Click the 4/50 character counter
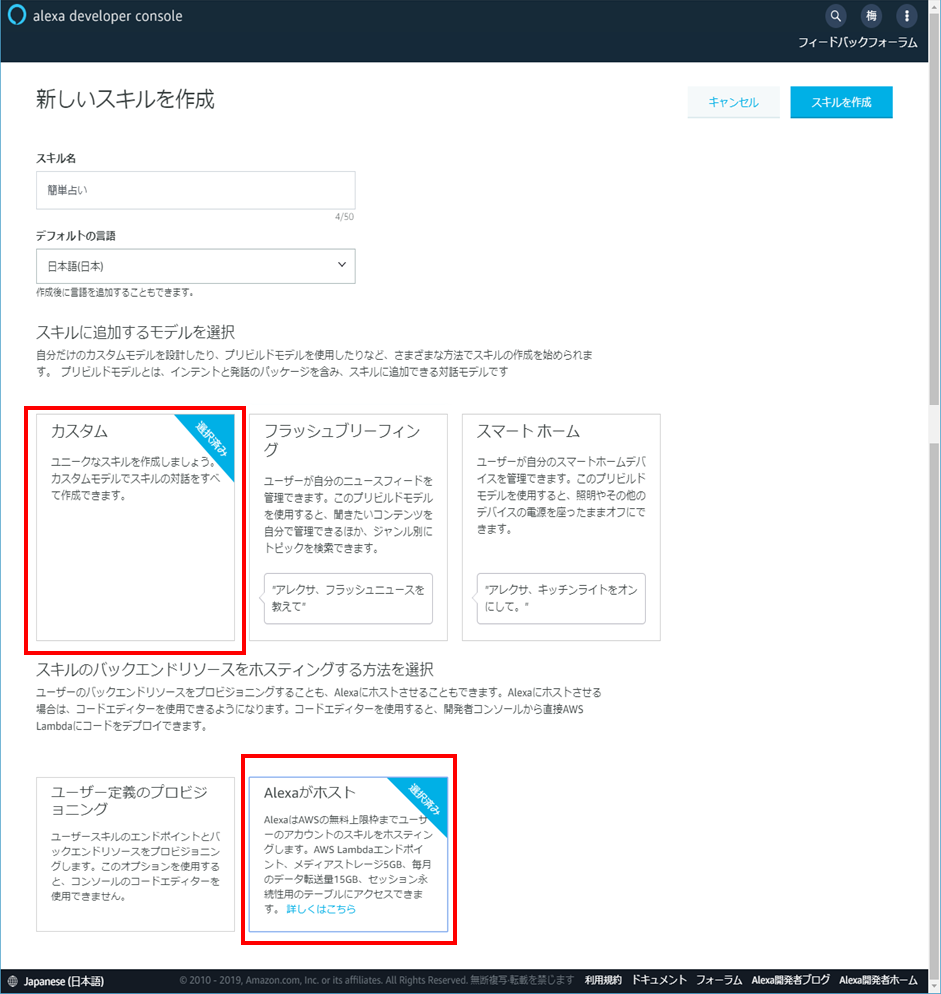 (344, 217)
